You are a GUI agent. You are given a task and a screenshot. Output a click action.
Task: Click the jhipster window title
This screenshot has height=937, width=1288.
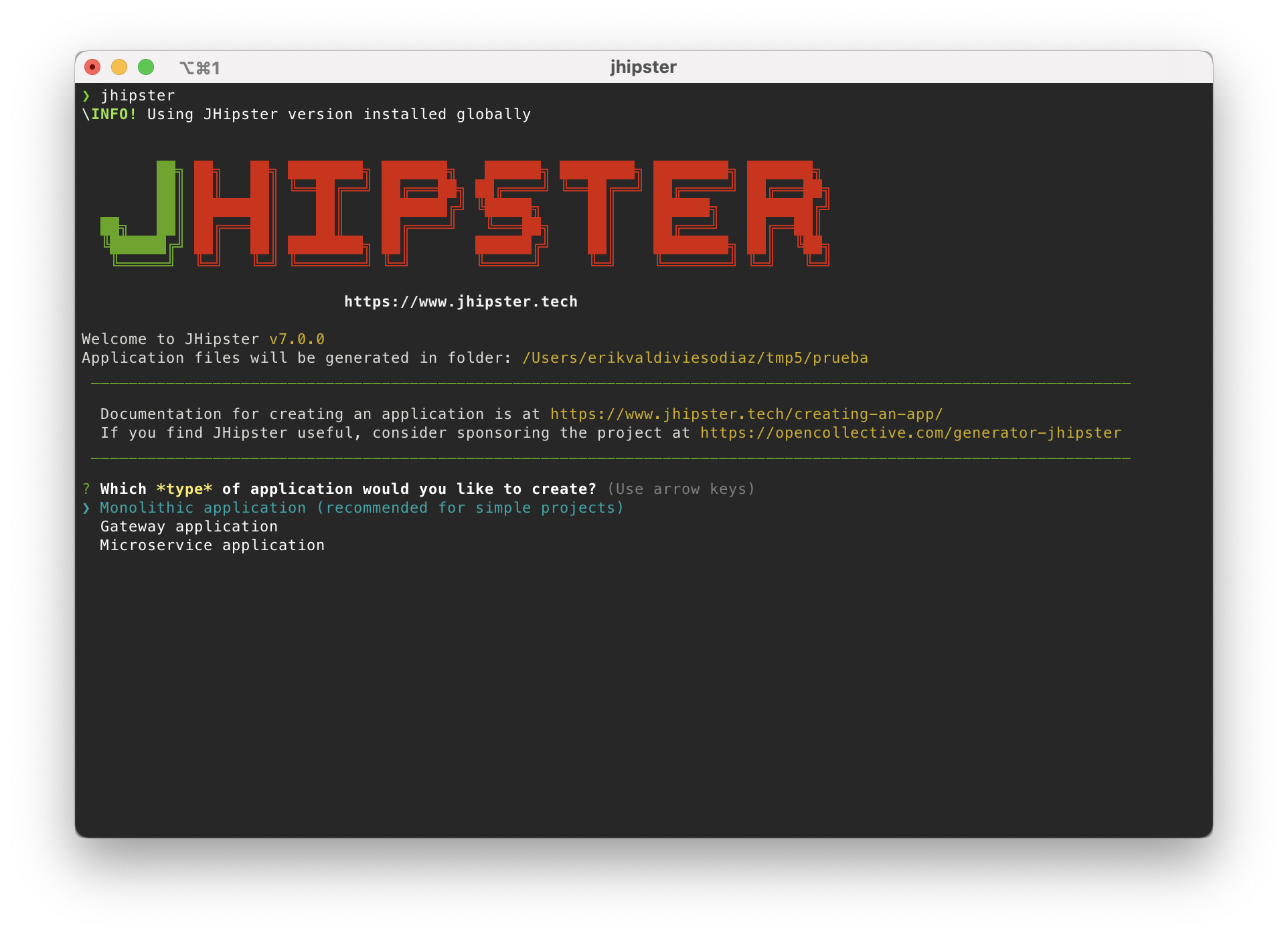tap(643, 67)
